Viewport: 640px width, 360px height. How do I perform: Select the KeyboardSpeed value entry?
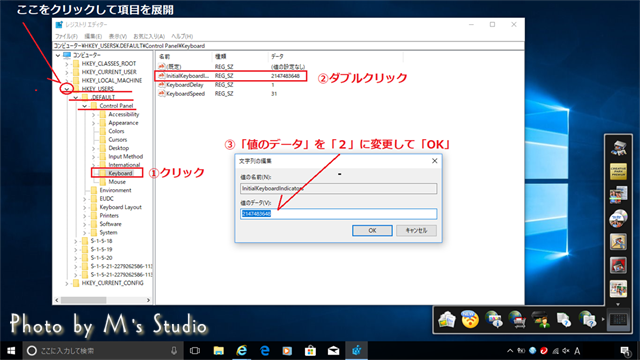[x=182, y=94]
